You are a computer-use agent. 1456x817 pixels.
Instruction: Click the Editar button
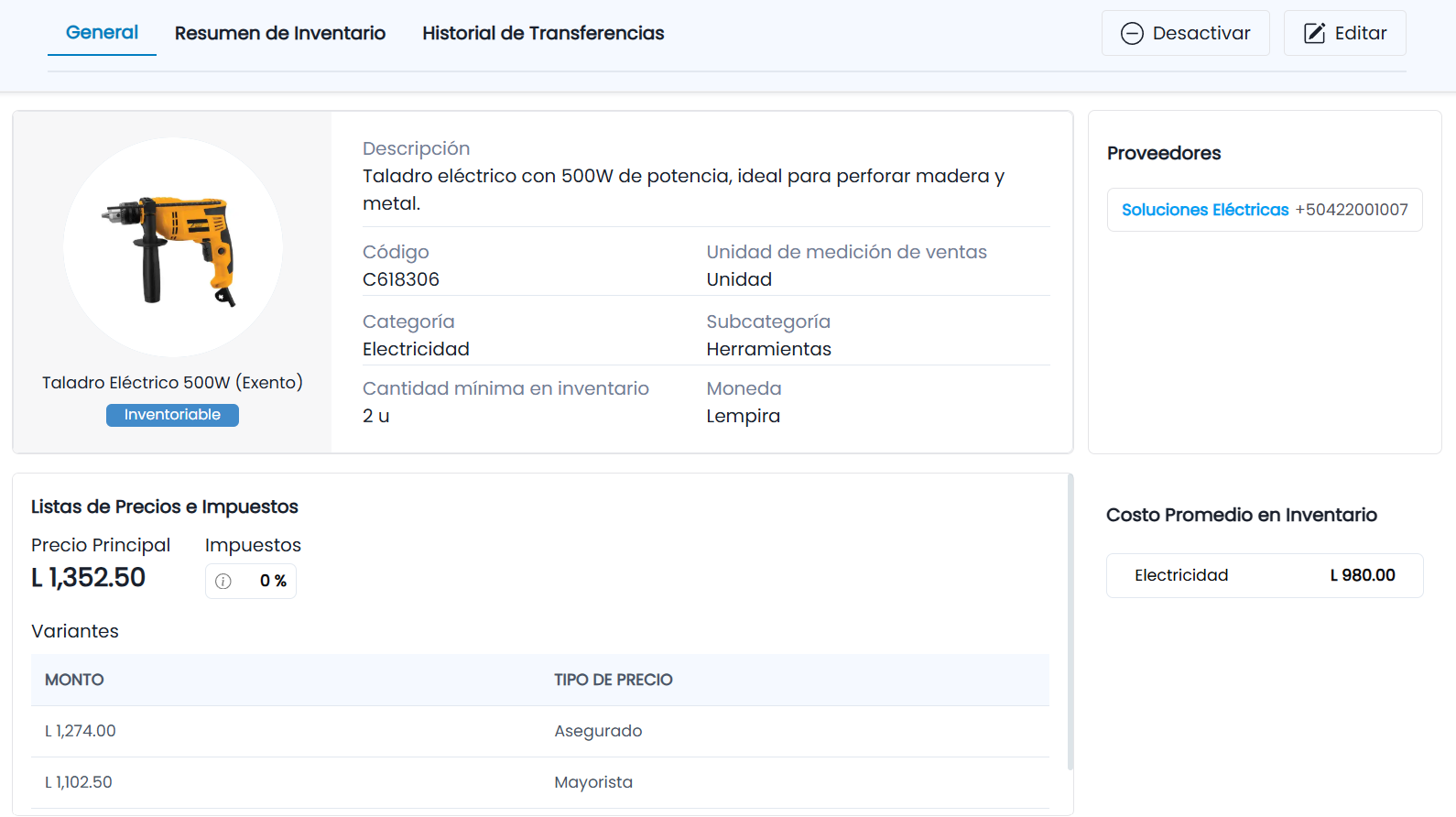click(1344, 33)
